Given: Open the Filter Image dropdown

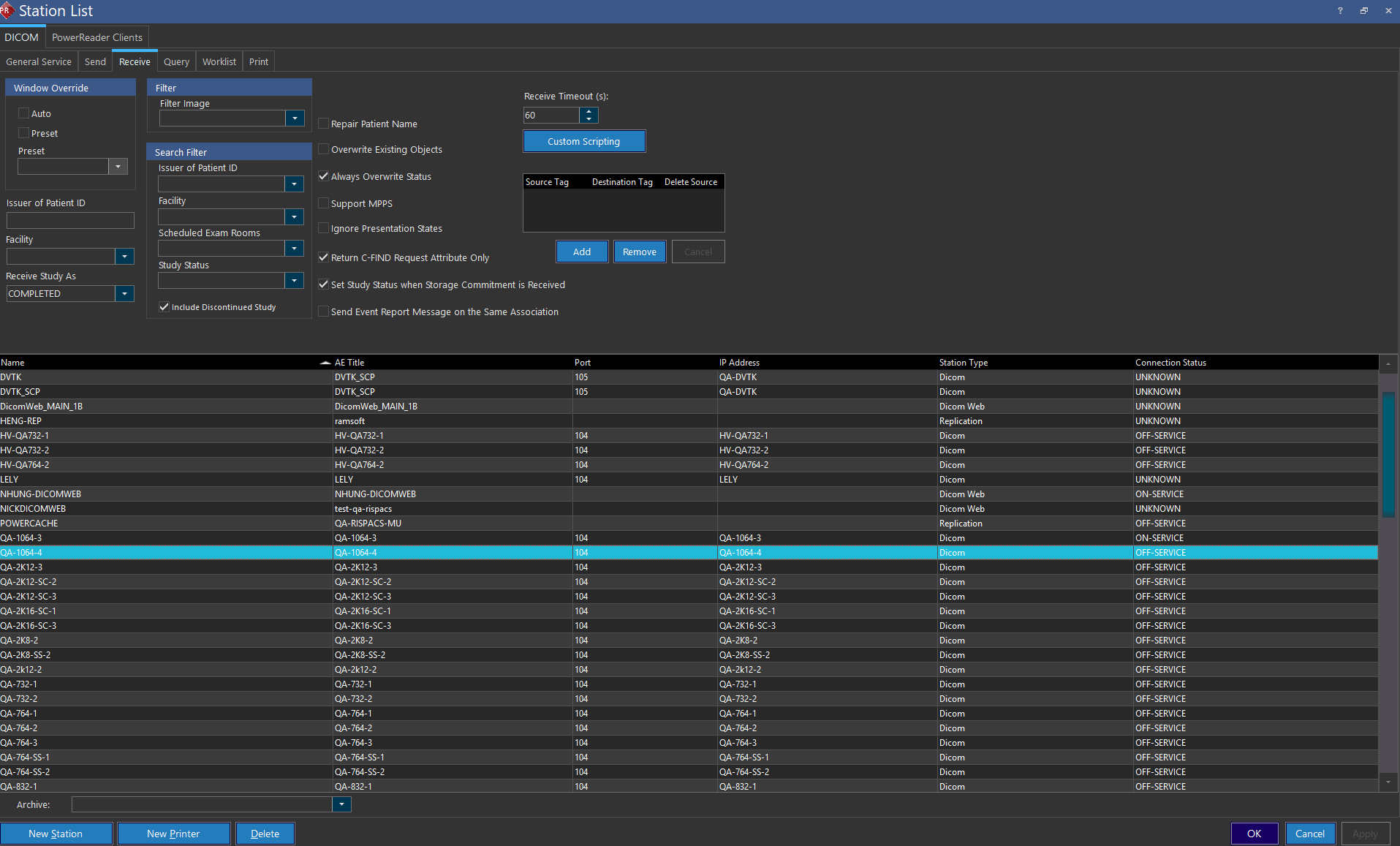Looking at the screenshot, I should 295,118.
